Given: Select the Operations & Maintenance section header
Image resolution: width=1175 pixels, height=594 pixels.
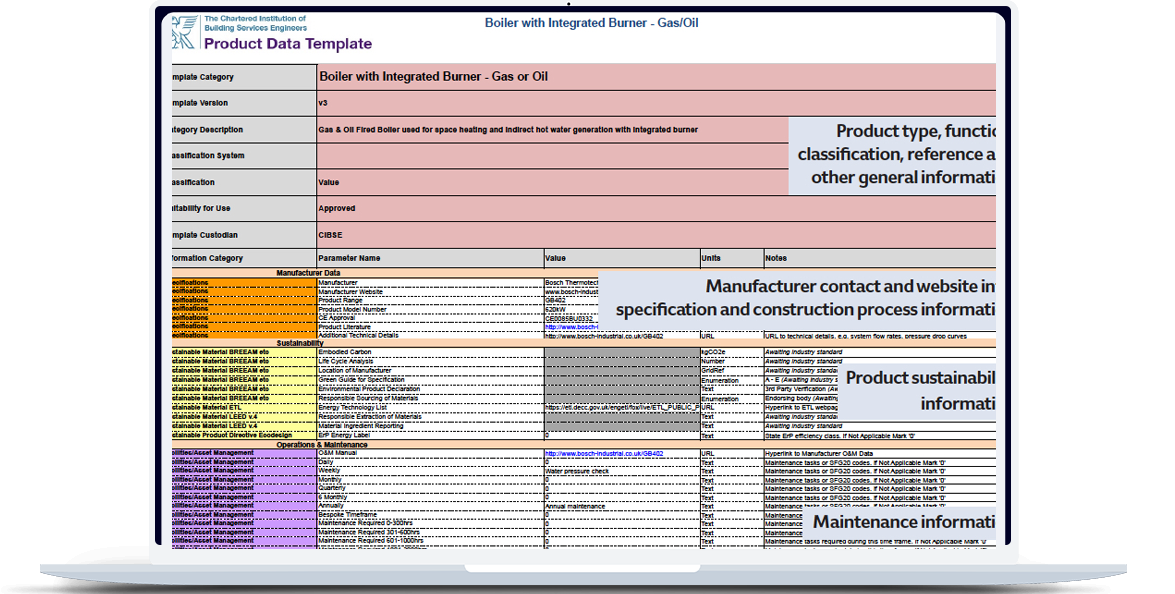Looking at the screenshot, I should point(322,445).
